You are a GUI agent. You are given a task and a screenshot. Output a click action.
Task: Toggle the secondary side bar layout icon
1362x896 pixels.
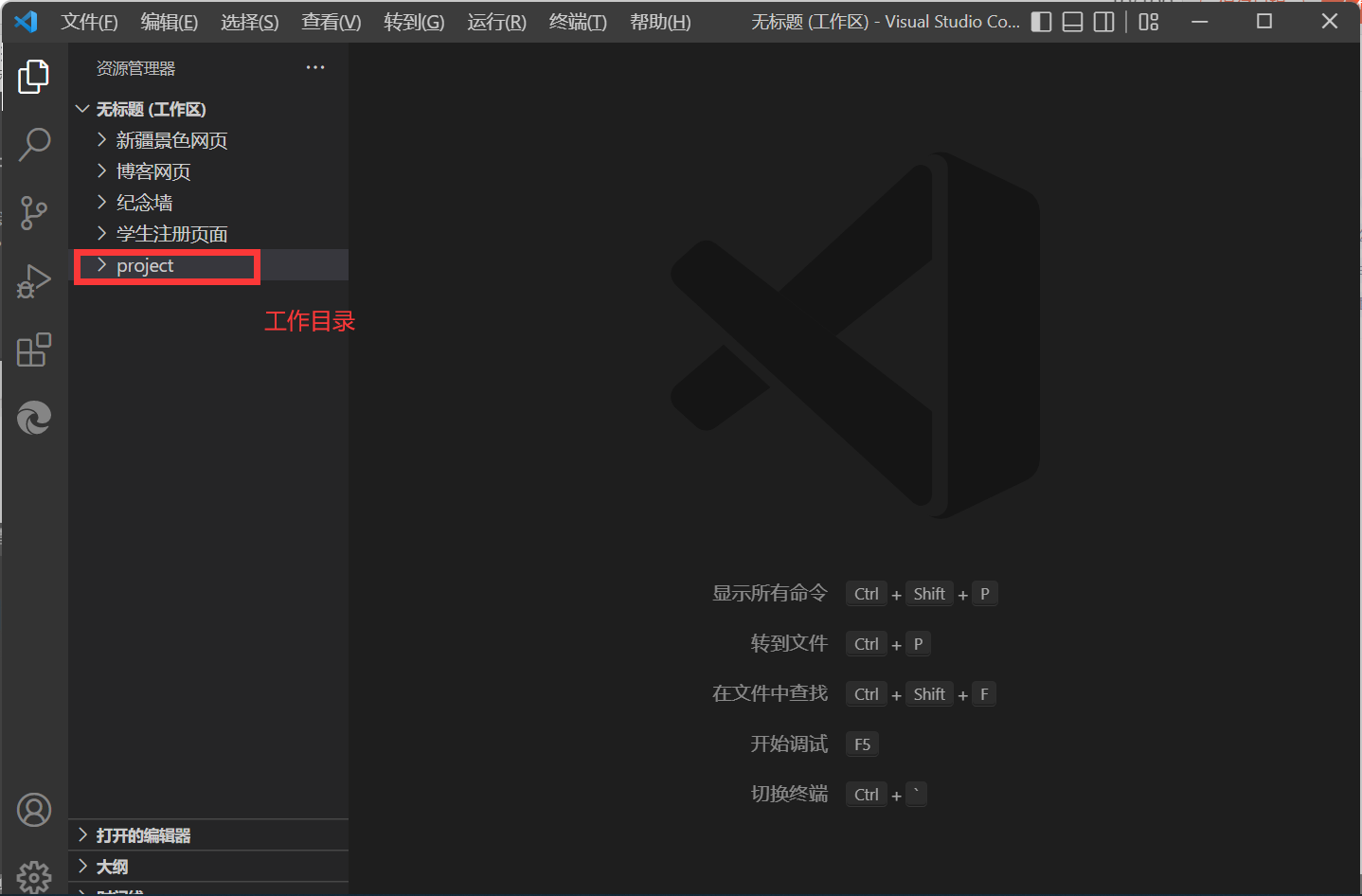click(x=1103, y=22)
